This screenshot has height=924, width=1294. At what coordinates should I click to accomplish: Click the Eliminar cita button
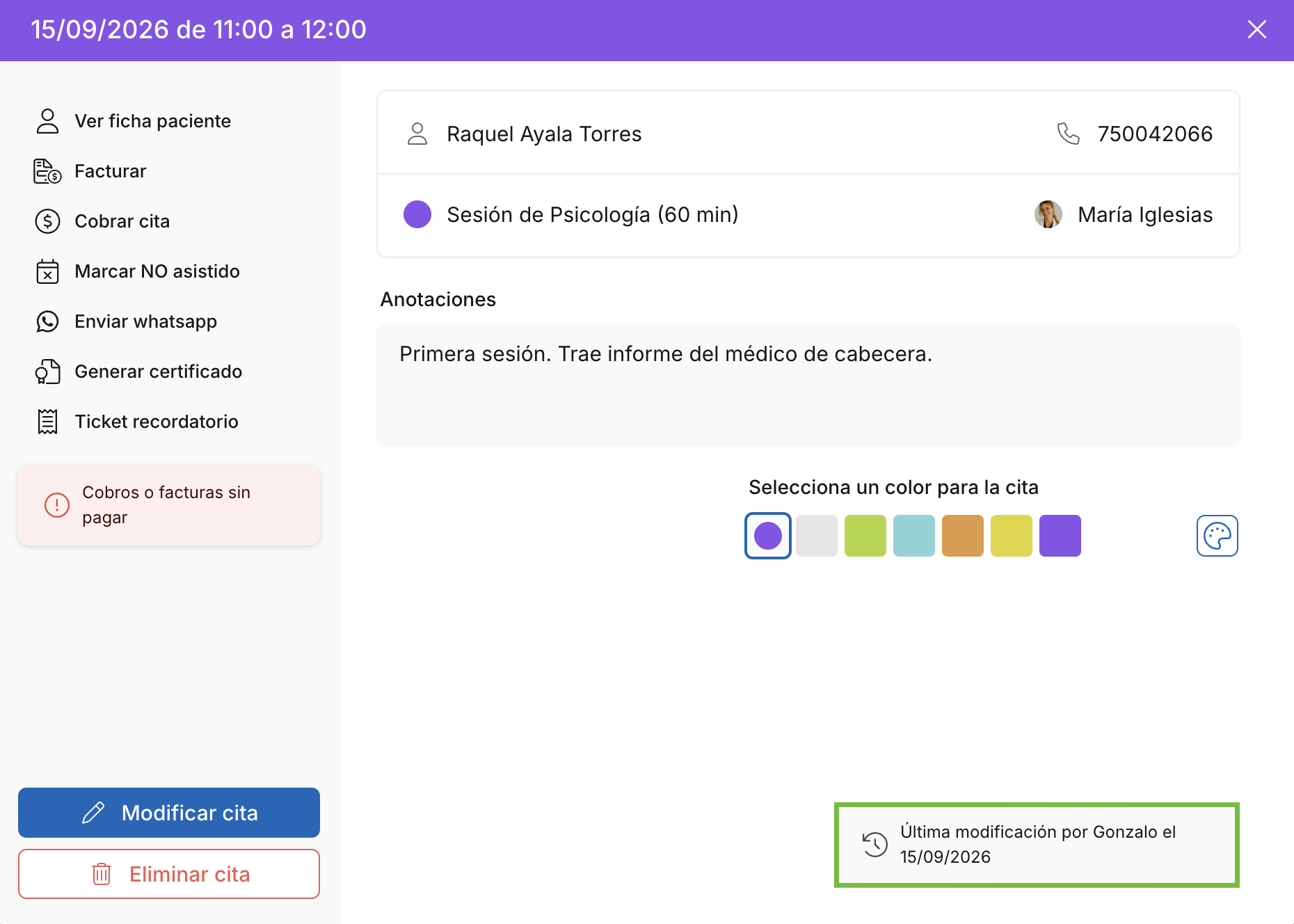click(169, 874)
